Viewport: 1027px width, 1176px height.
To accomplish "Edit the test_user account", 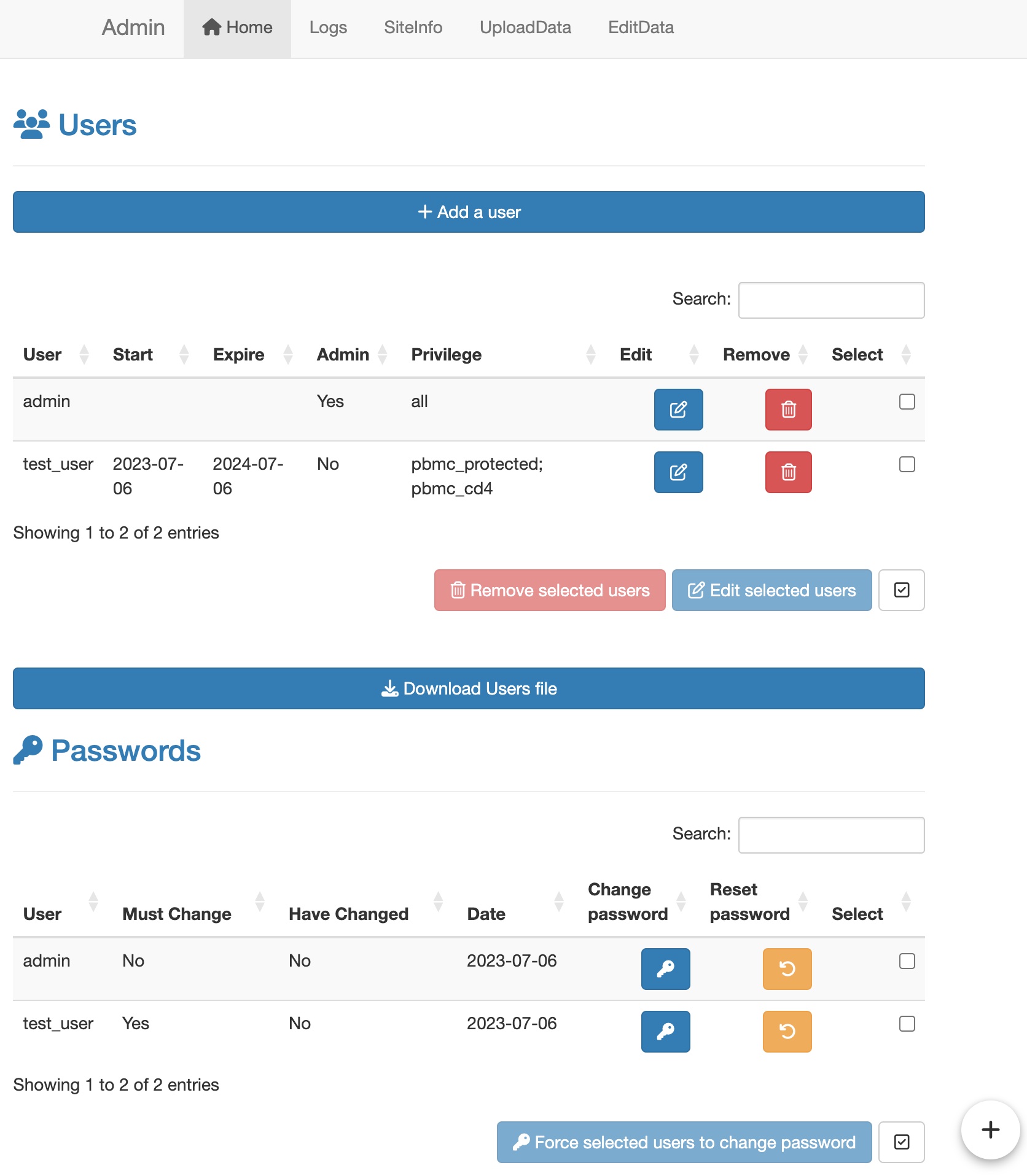I will [678, 472].
